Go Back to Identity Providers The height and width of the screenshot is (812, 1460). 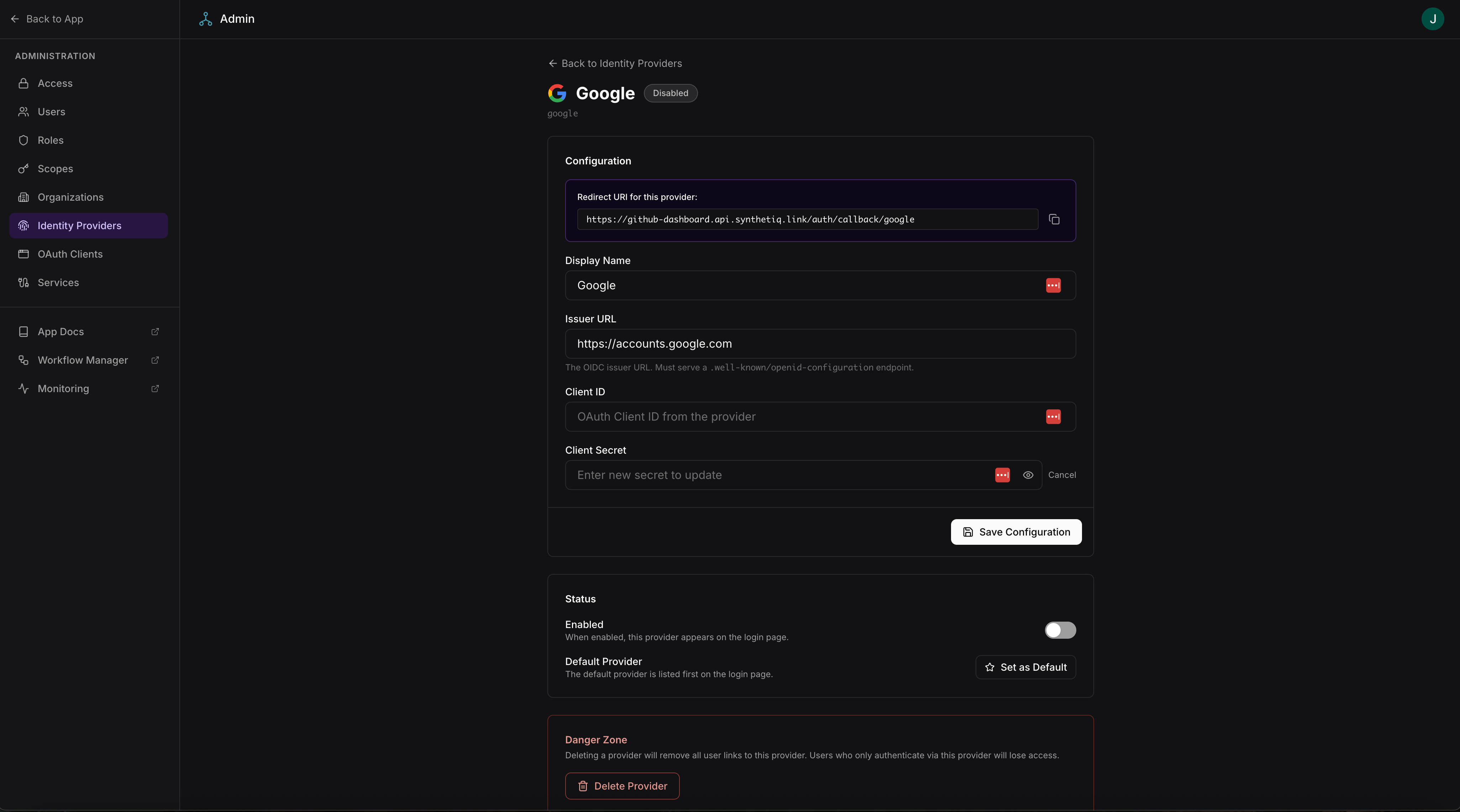pyautogui.click(x=615, y=63)
